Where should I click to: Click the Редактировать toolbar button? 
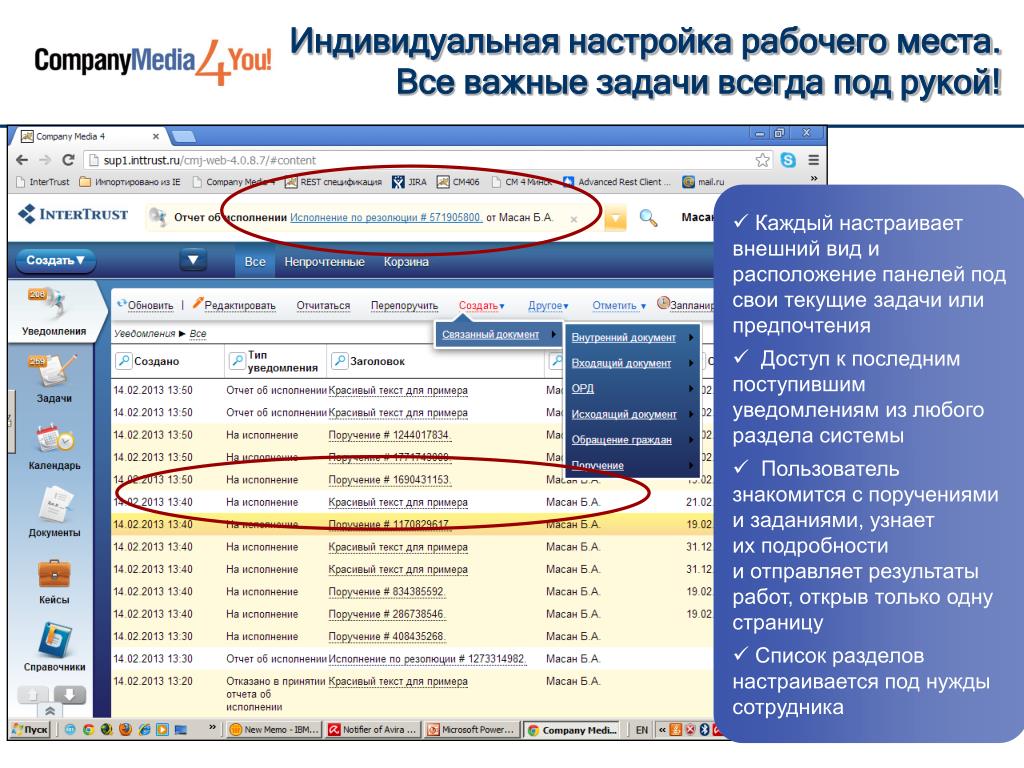(234, 305)
